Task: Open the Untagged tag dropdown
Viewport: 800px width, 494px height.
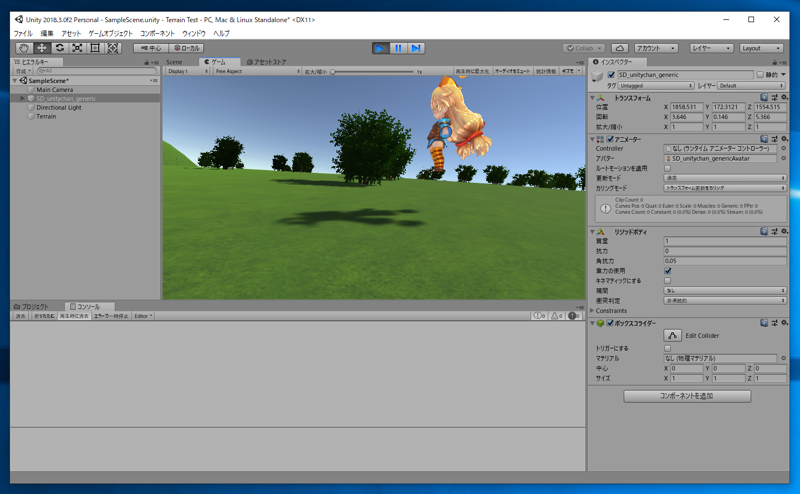Action: click(x=656, y=86)
